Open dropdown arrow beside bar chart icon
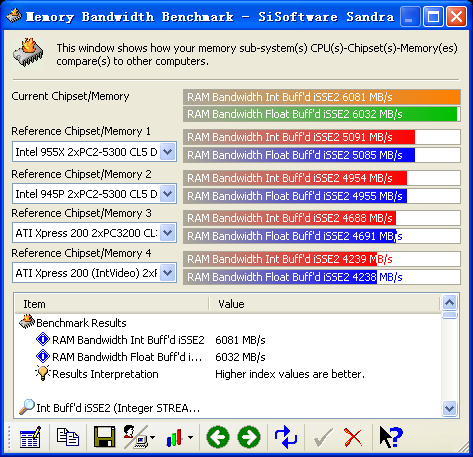The image size is (473, 457). (x=190, y=437)
